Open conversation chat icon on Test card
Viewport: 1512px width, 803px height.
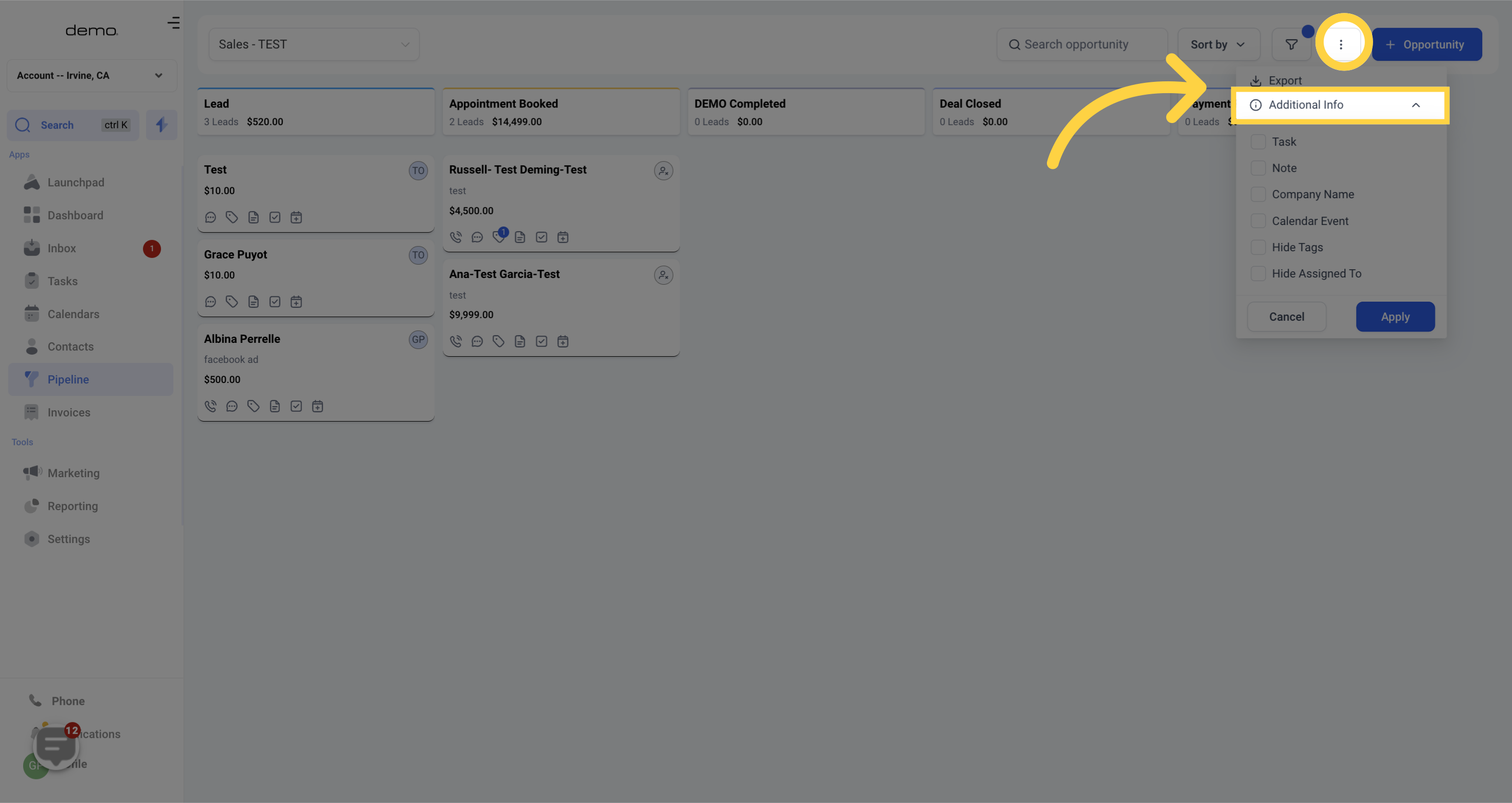pos(210,217)
